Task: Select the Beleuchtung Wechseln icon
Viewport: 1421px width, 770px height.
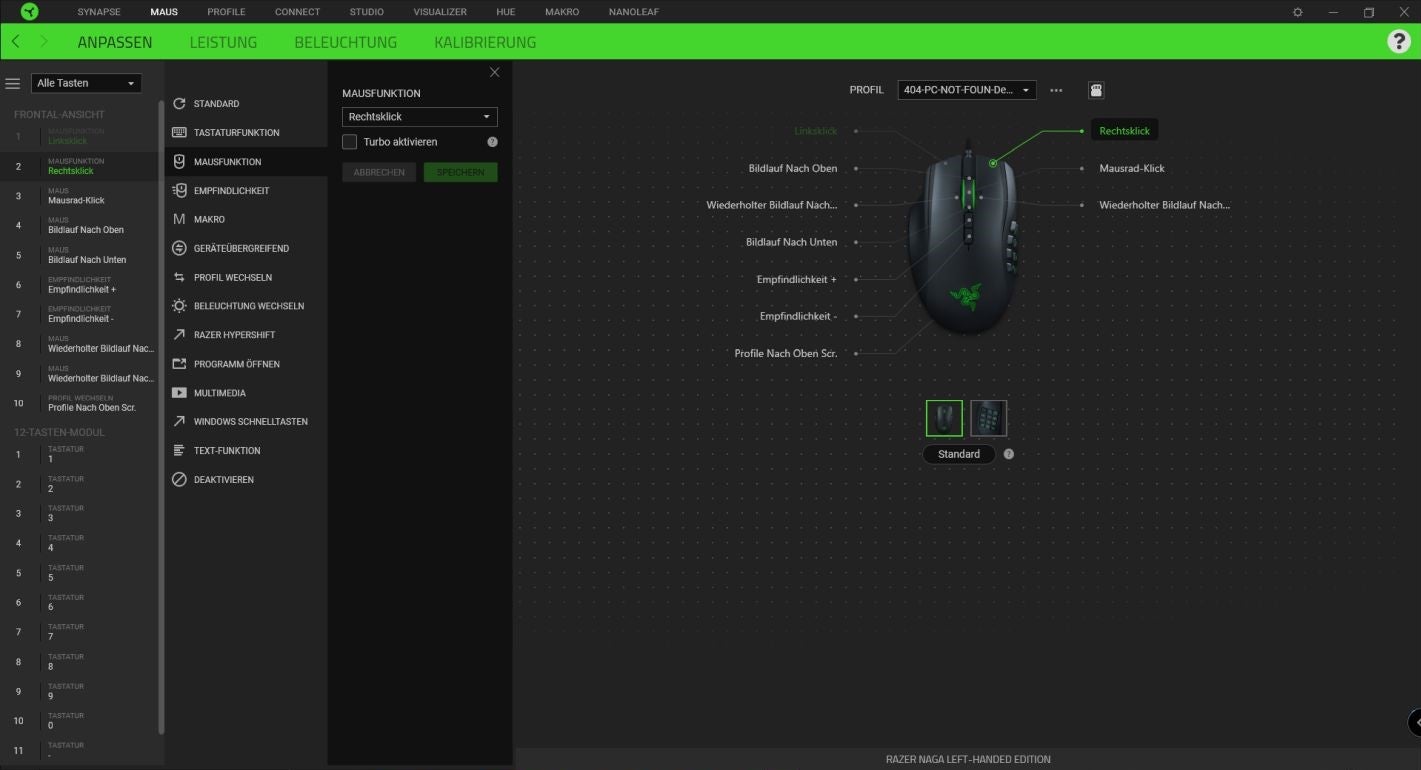Action: 180,306
